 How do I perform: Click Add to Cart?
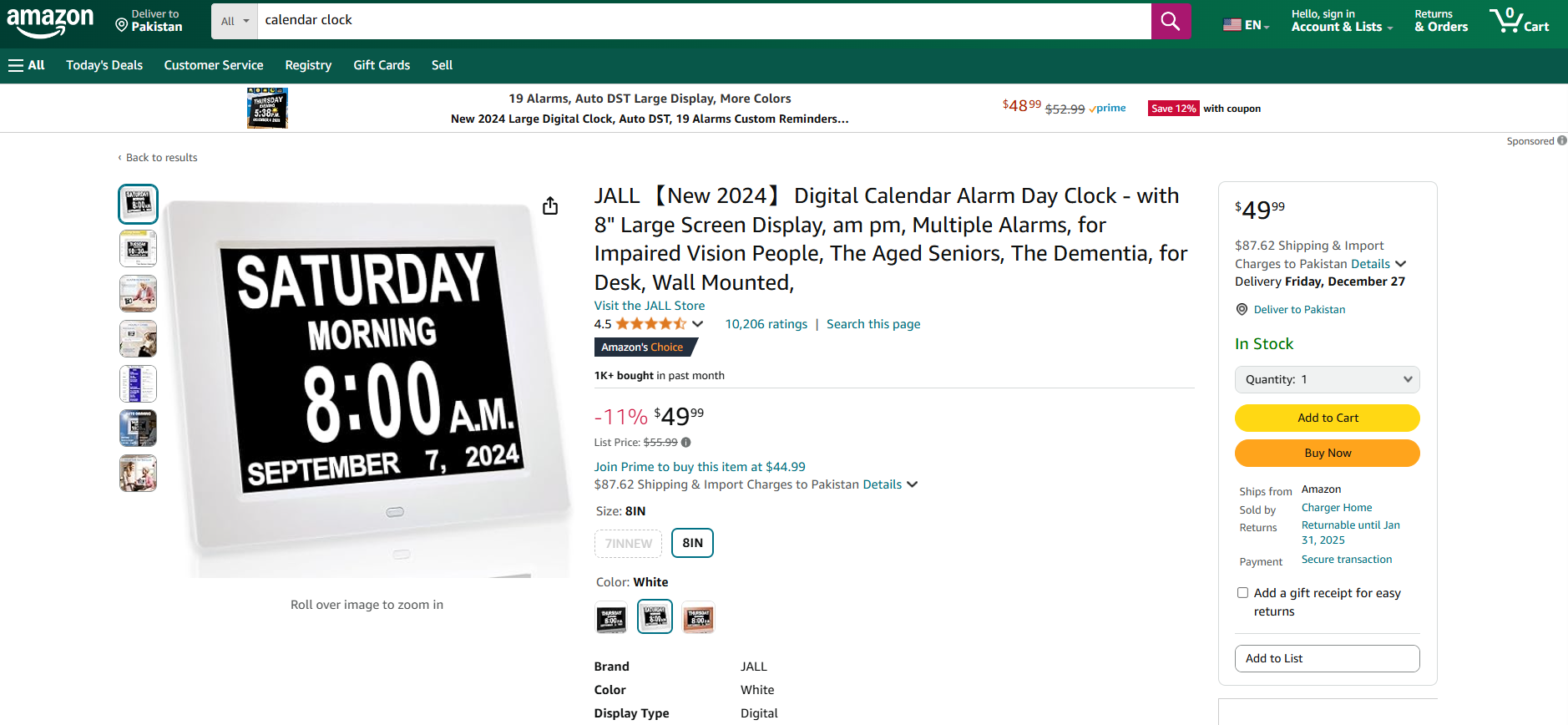1327,418
